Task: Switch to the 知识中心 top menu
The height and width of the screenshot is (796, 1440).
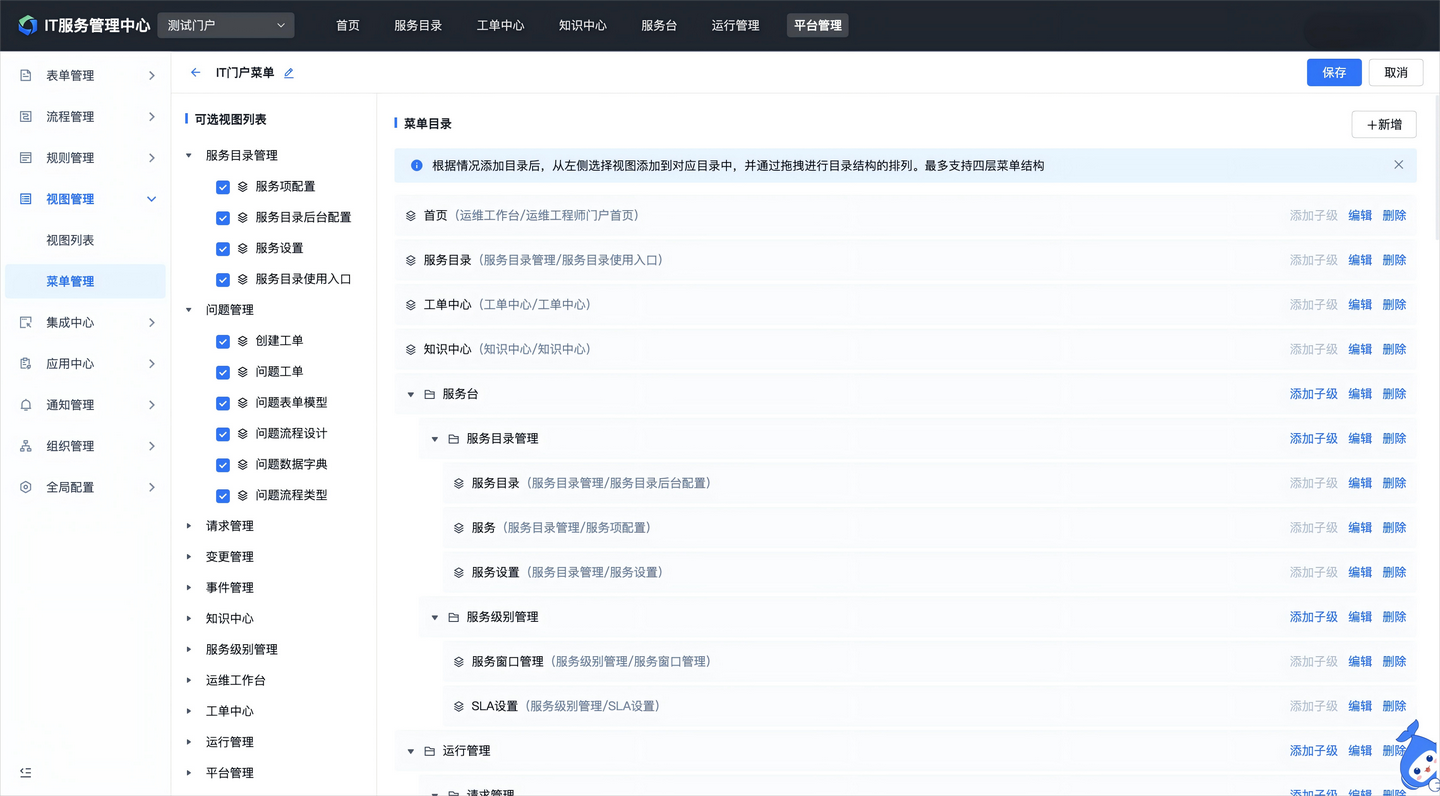Action: click(583, 26)
